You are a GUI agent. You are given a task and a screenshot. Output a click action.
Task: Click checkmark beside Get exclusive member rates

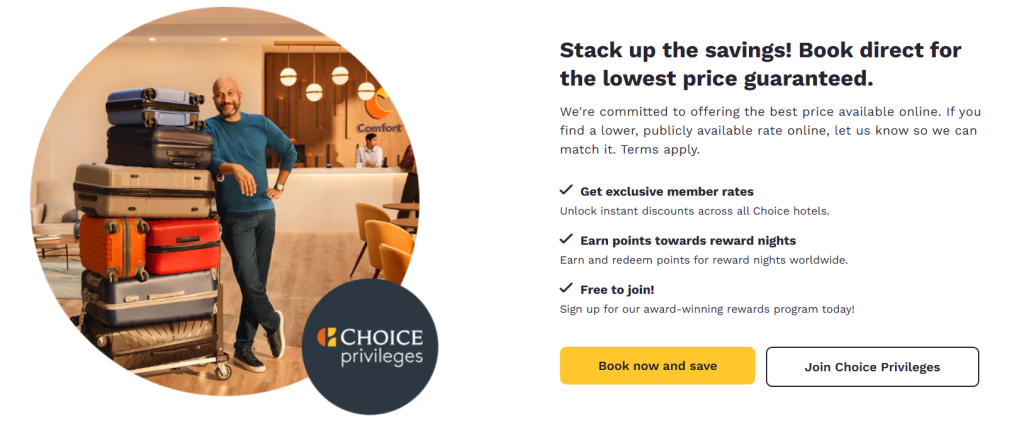[x=566, y=190]
